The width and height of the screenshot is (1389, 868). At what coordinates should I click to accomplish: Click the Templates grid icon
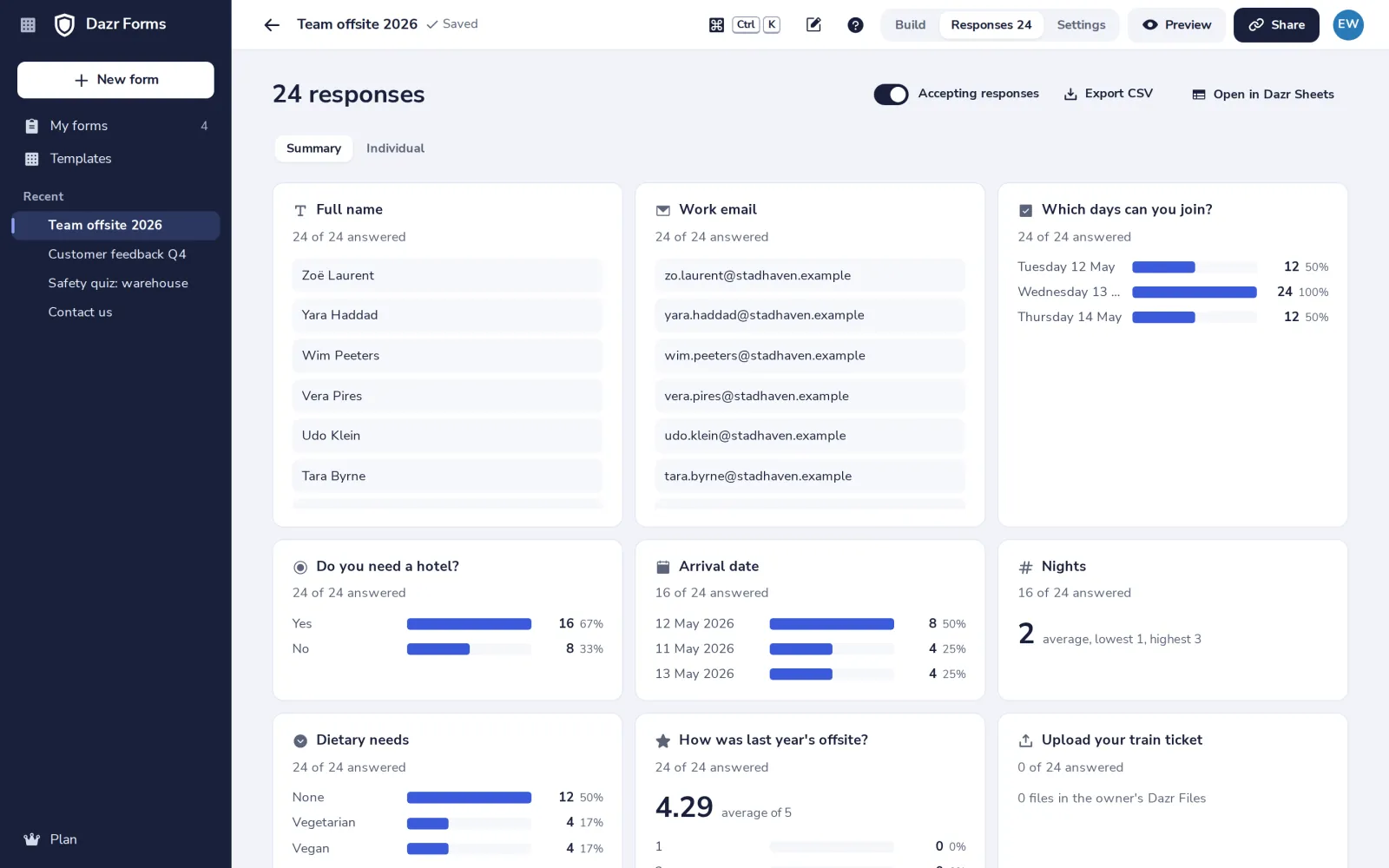32,159
